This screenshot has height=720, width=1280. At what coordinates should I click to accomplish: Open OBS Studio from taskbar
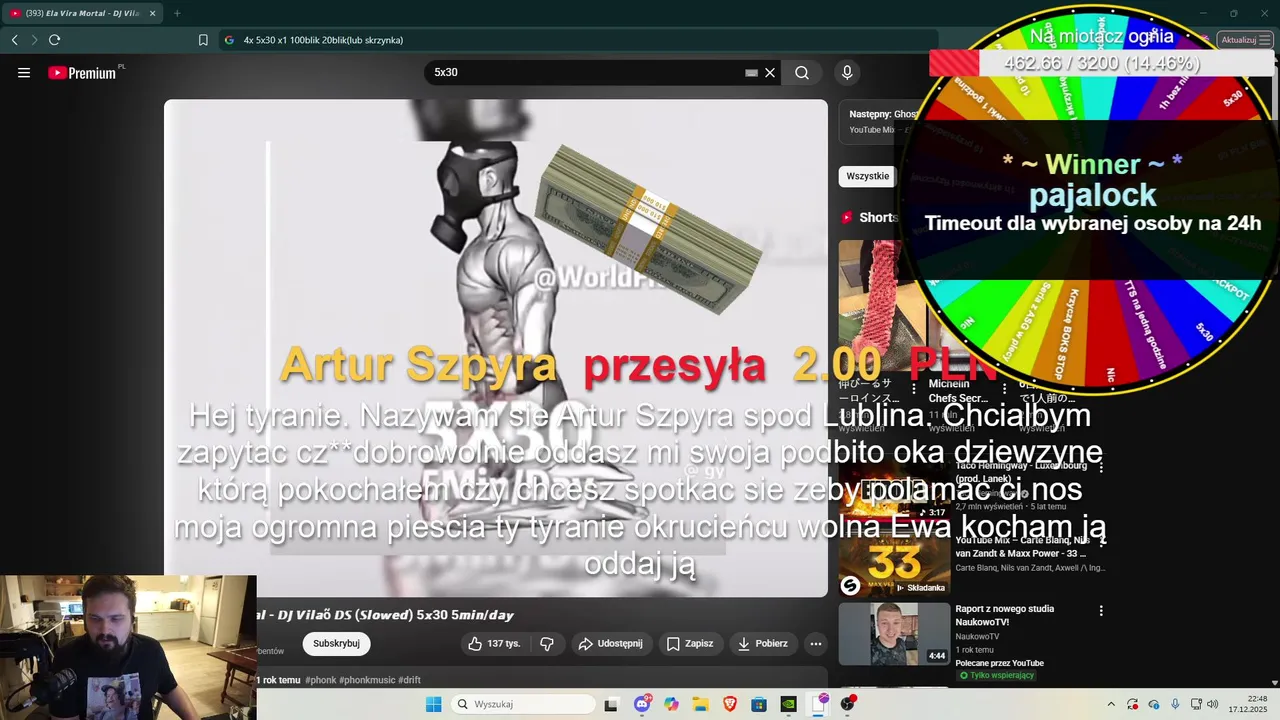(847, 704)
